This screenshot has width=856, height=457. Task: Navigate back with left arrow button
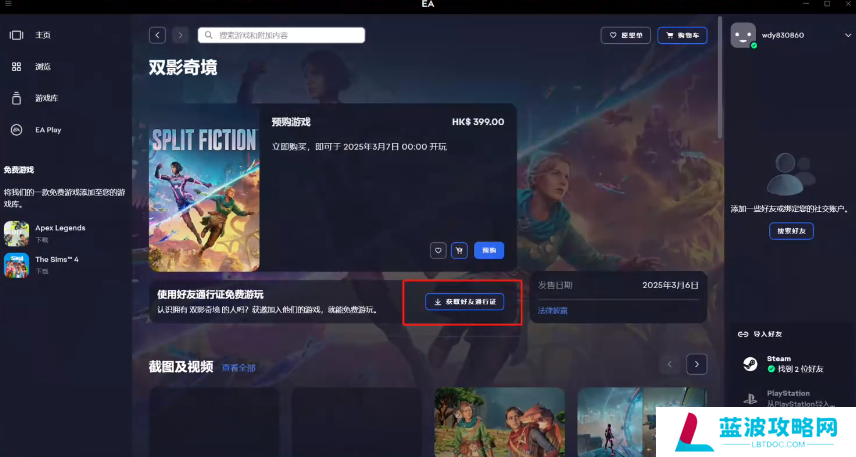[x=157, y=35]
